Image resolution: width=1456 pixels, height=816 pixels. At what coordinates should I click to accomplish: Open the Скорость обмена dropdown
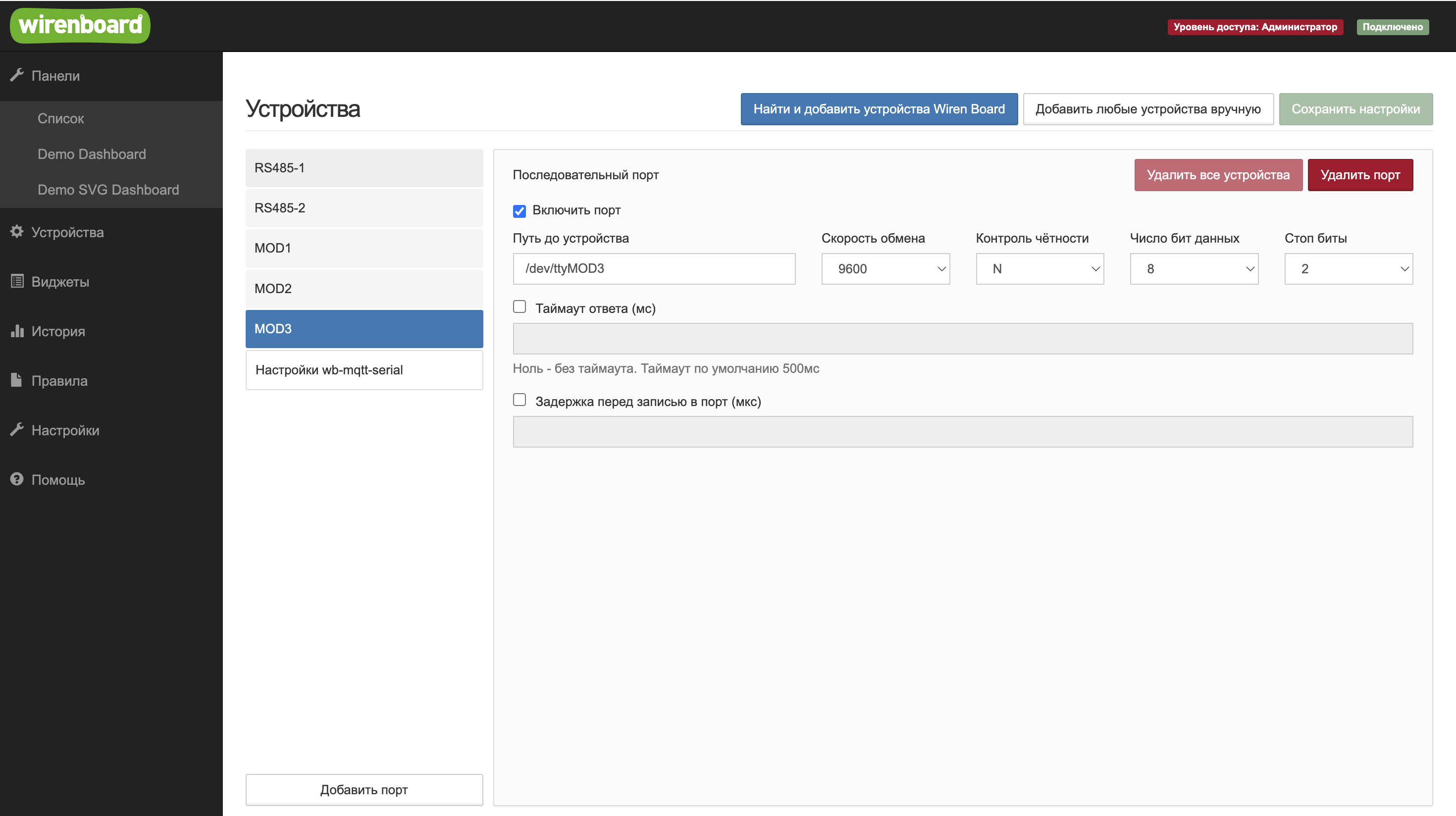pyautogui.click(x=885, y=269)
